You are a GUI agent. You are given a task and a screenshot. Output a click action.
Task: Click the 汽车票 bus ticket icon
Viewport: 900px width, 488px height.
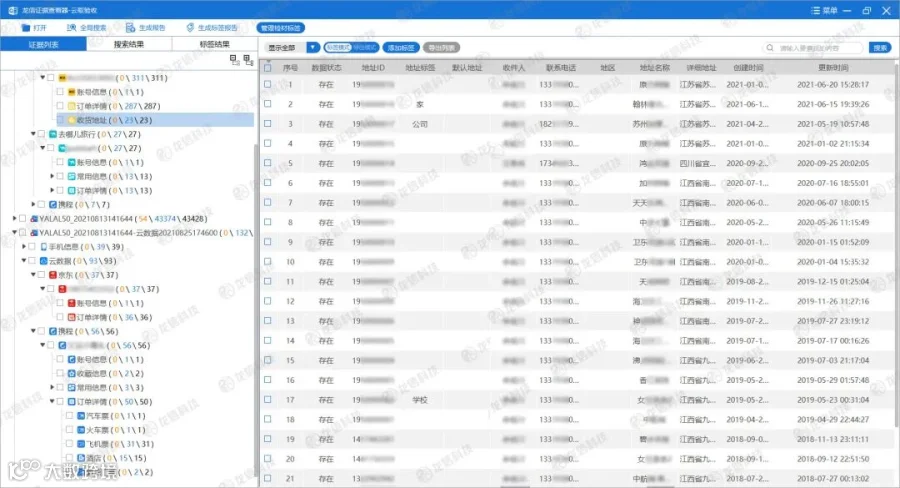coord(81,416)
